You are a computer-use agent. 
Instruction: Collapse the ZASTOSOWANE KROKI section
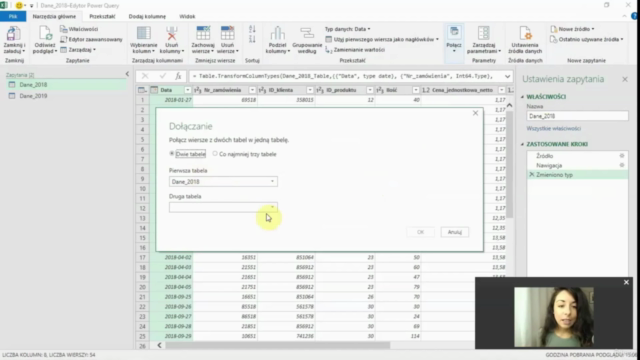[522, 144]
